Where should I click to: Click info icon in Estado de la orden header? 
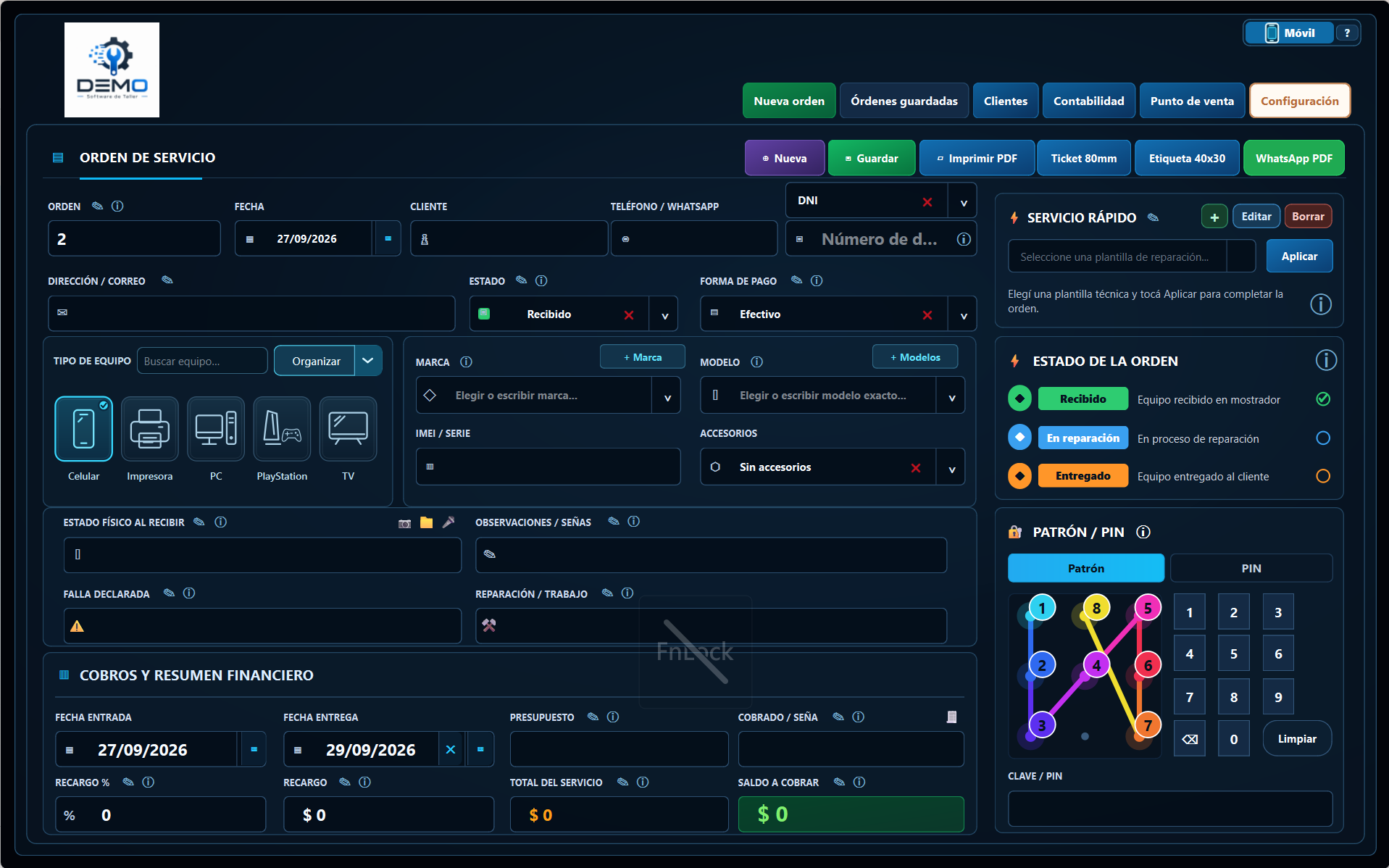1326,360
